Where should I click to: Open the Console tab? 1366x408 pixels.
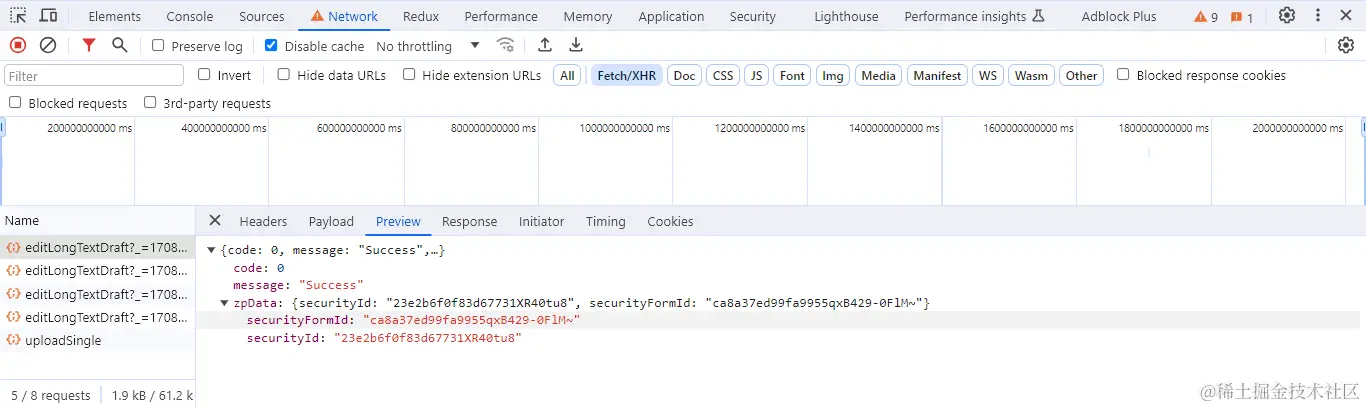pyautogui.click(x=190, y=16)
